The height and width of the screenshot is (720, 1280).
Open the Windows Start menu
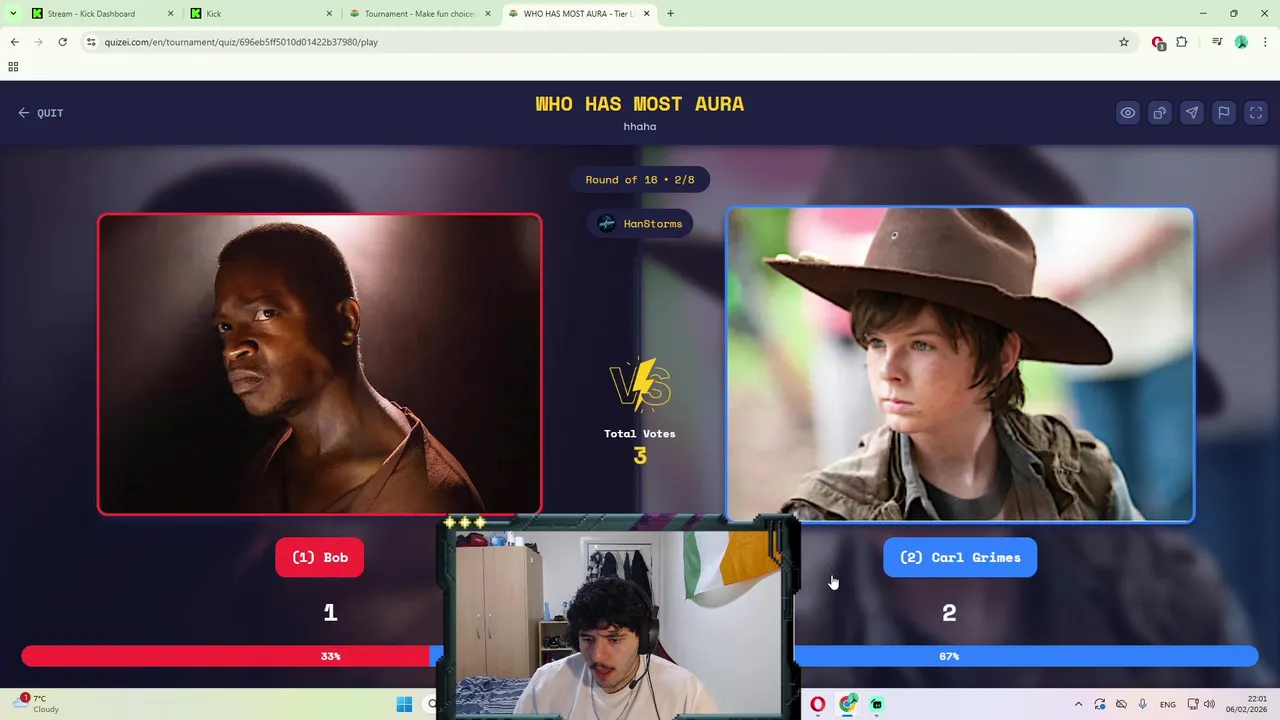click(404, 704)
